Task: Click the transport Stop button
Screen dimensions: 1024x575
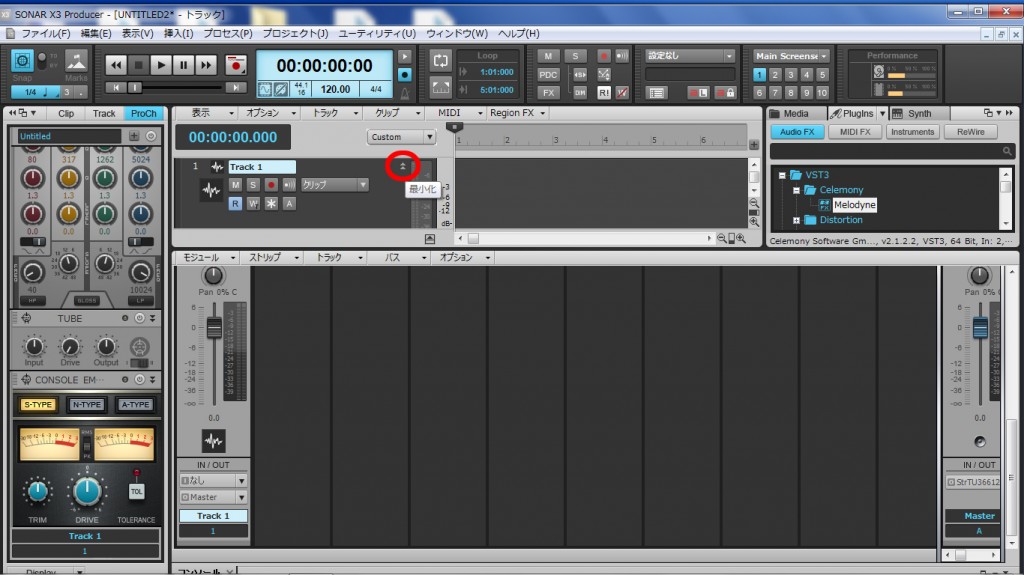Action: click(x=138, y=65)
